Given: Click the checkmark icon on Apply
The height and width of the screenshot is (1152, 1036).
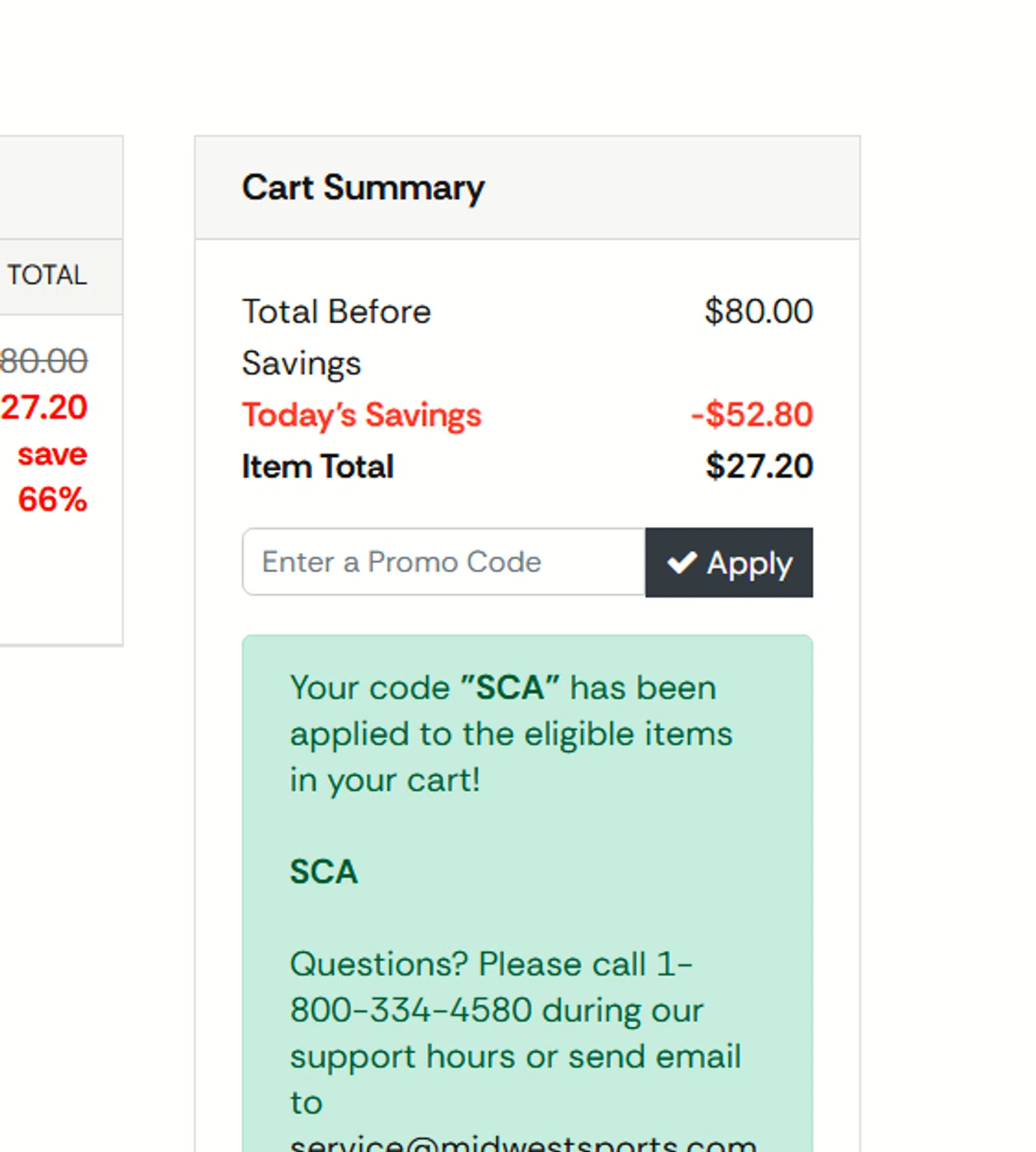Looking at the screenshot, I should pyautogui.click(x=682, y=563).
